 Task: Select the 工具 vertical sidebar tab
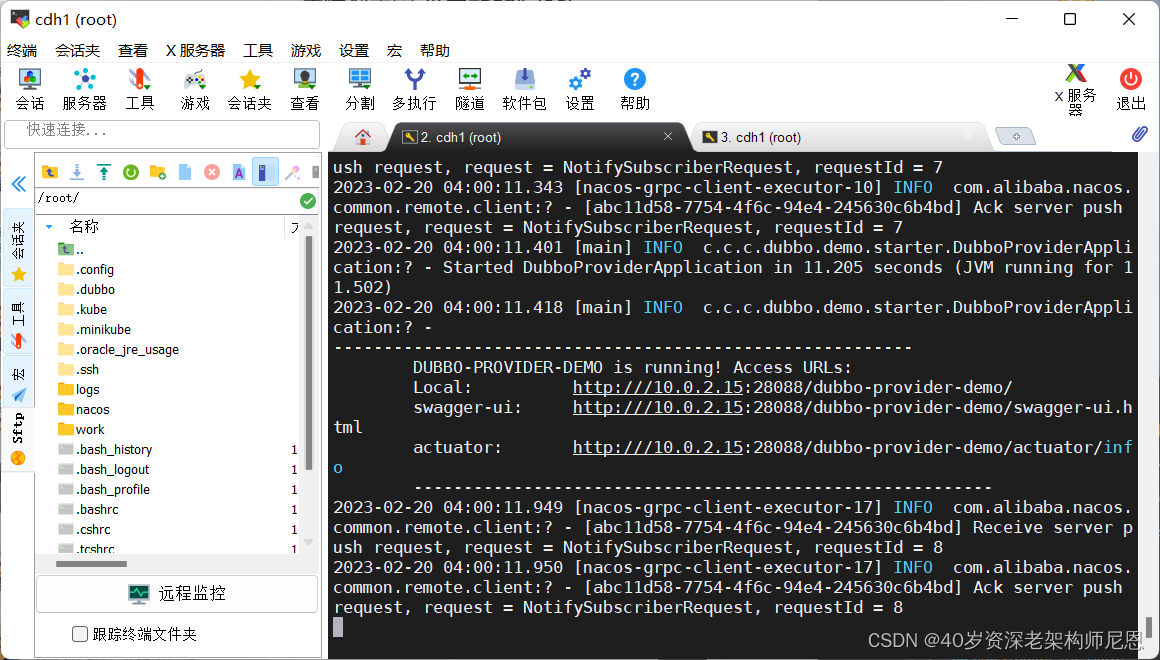click(x=18, y=323)
